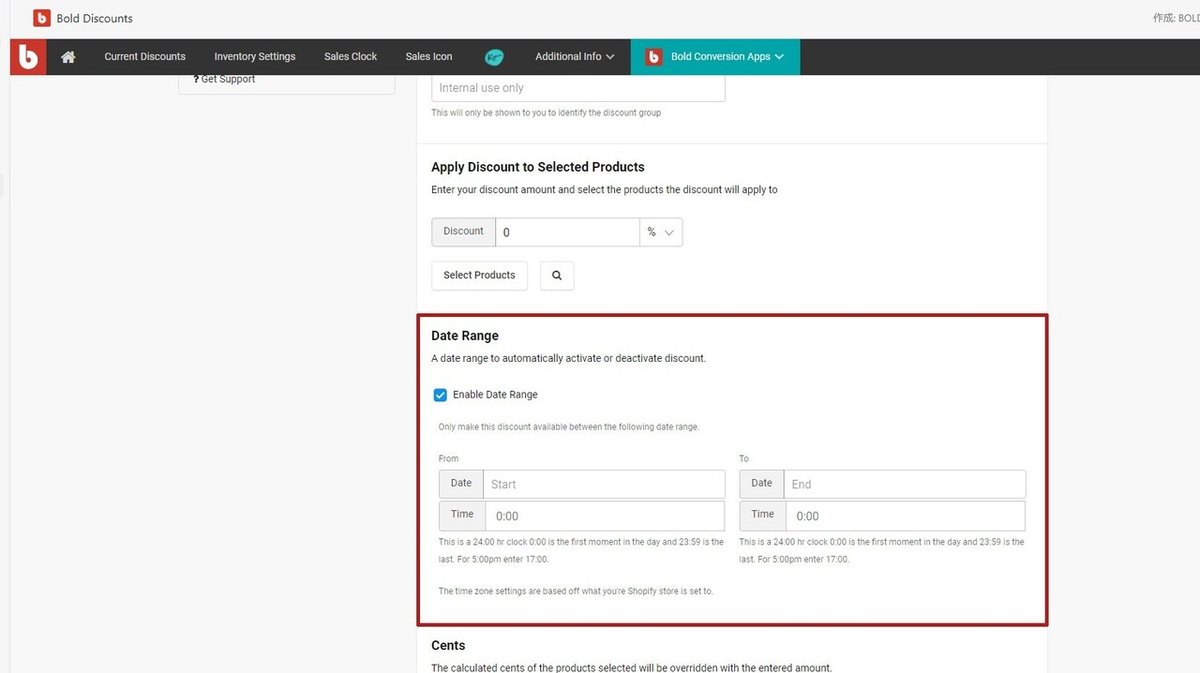
Task: Focus the To time input field
Action: pos(904,516)
